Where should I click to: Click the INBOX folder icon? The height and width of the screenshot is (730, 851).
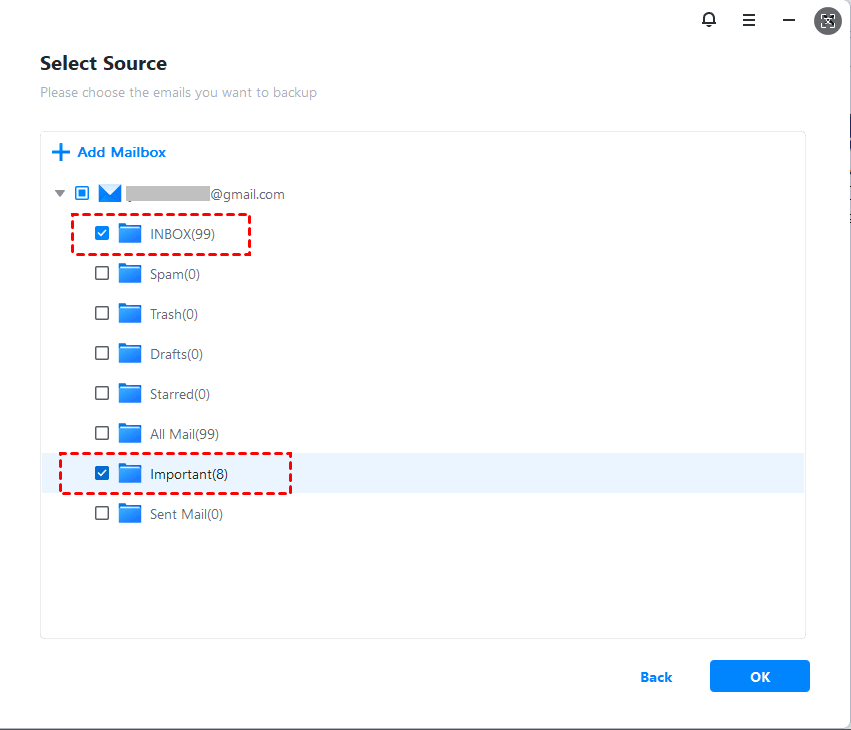point(130,234)
